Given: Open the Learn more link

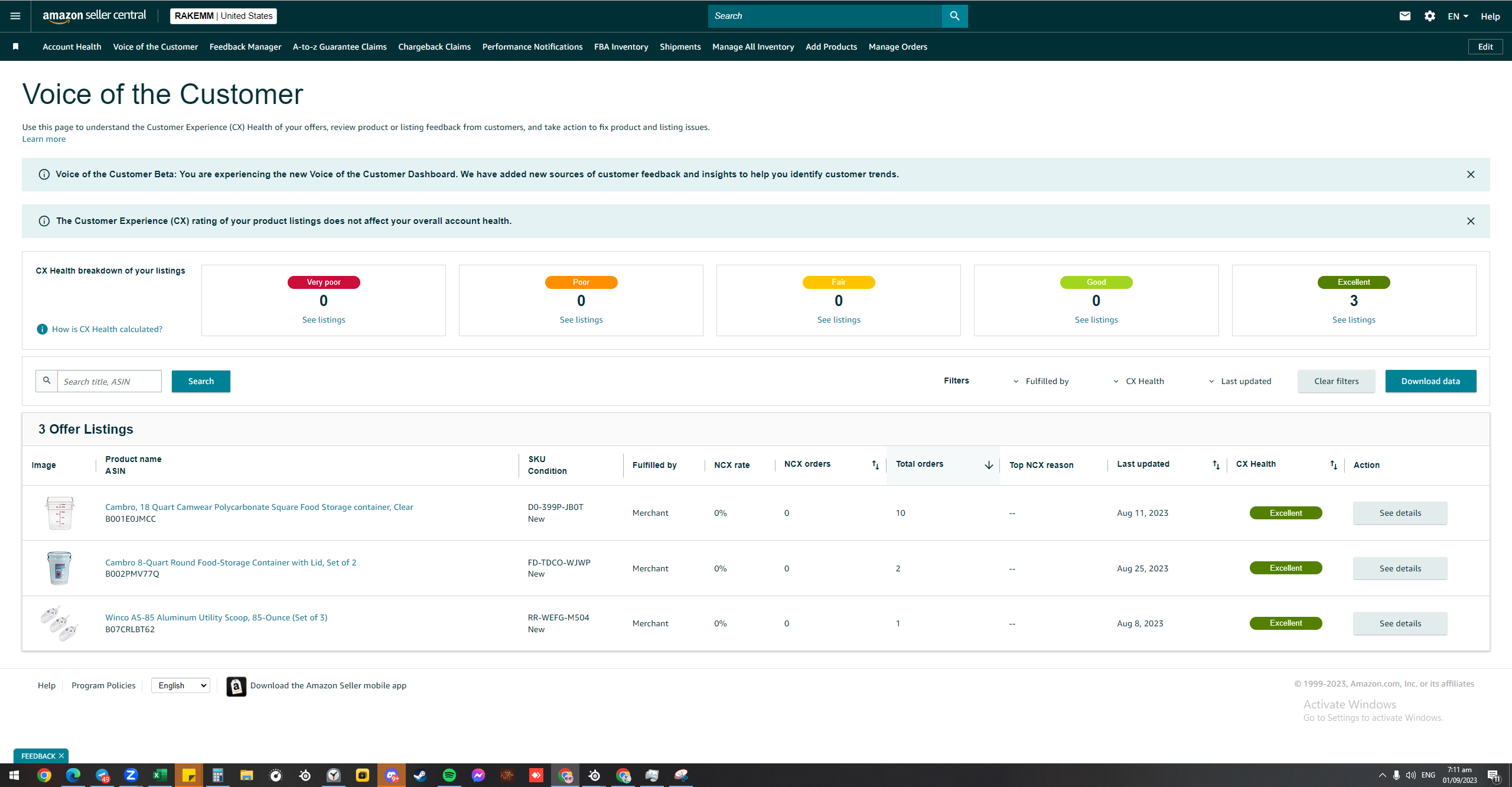Looking at the screenshot, I should point(44,139).
